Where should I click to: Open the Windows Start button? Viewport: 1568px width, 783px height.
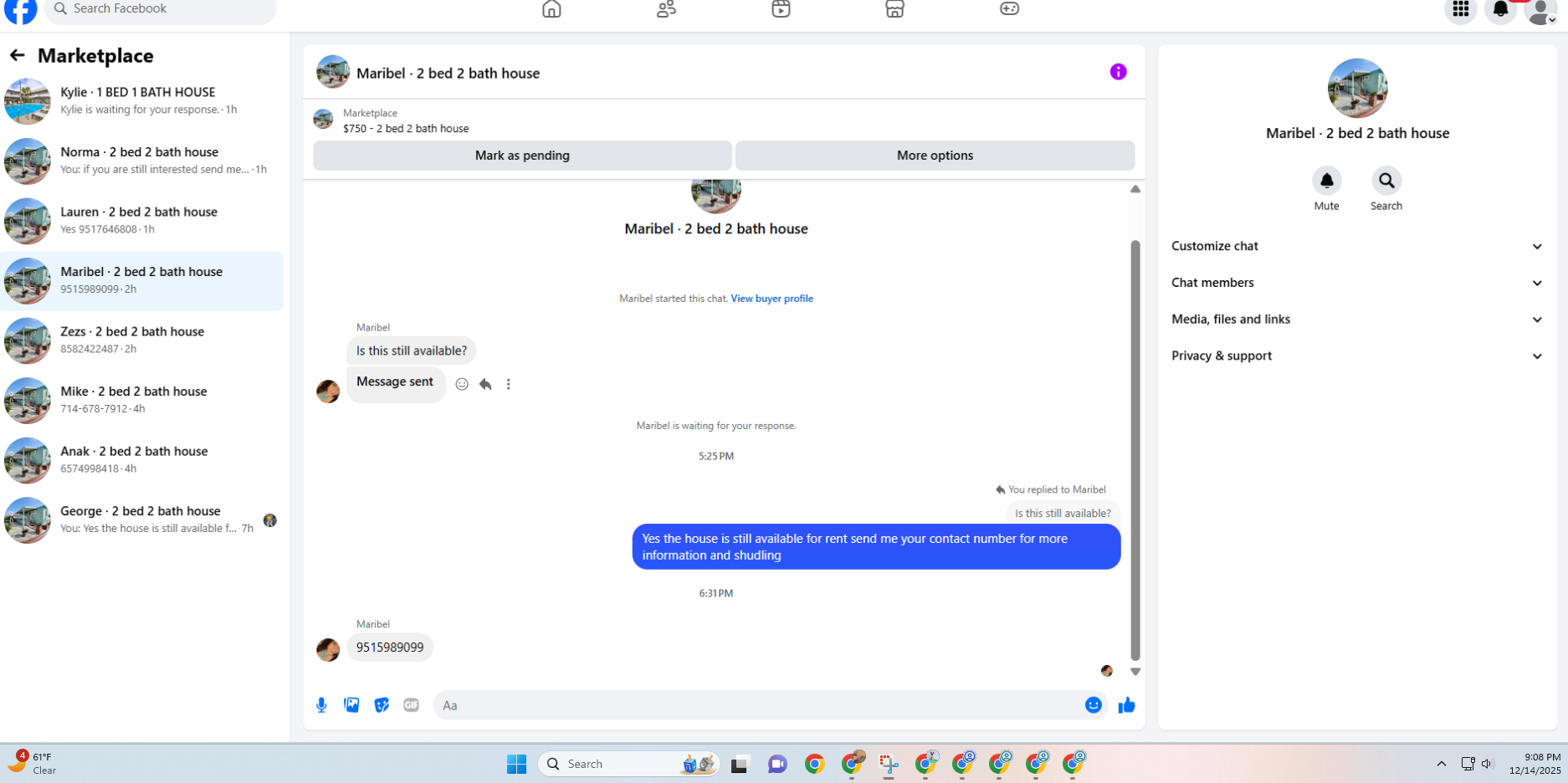516,764
